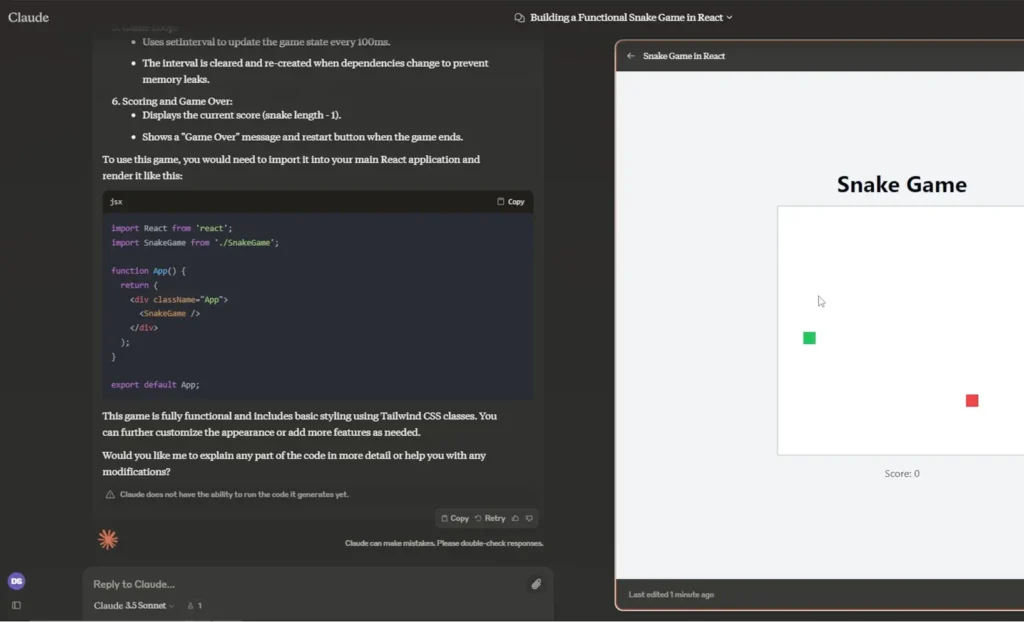Give thumbs down feedback on the response
Screen dimensions: 1024x622
pos(529,518)
